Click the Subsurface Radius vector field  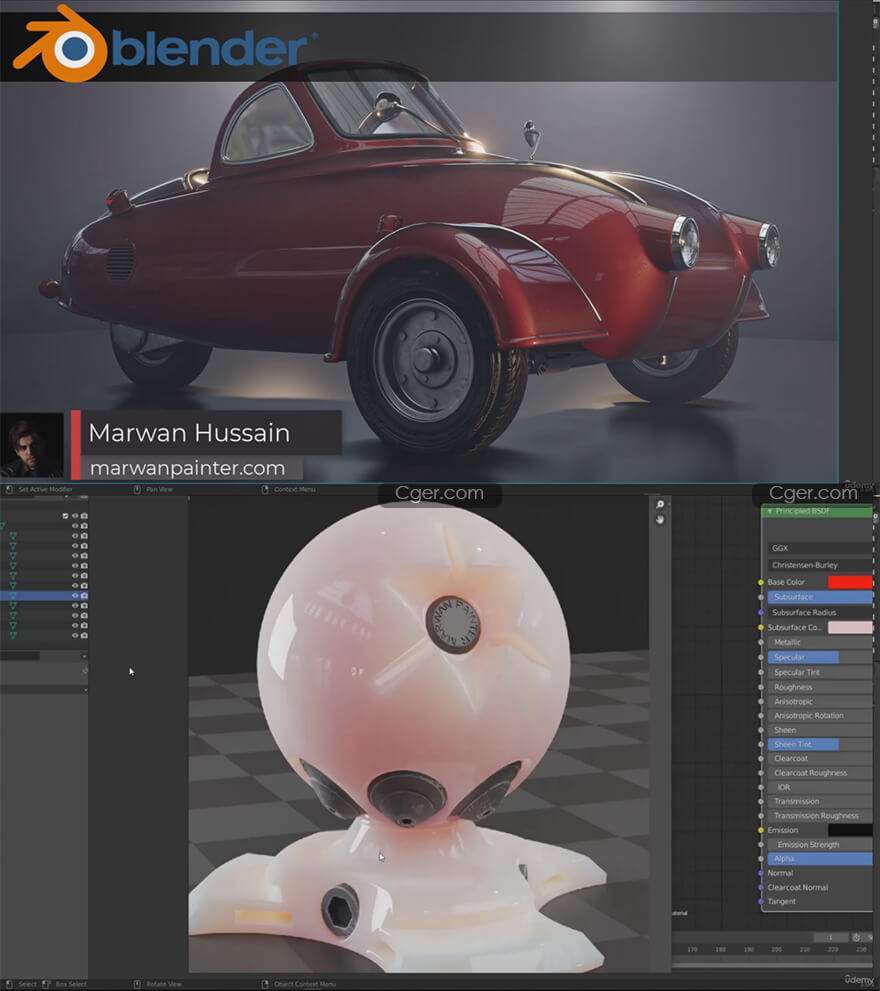(820, 612)
